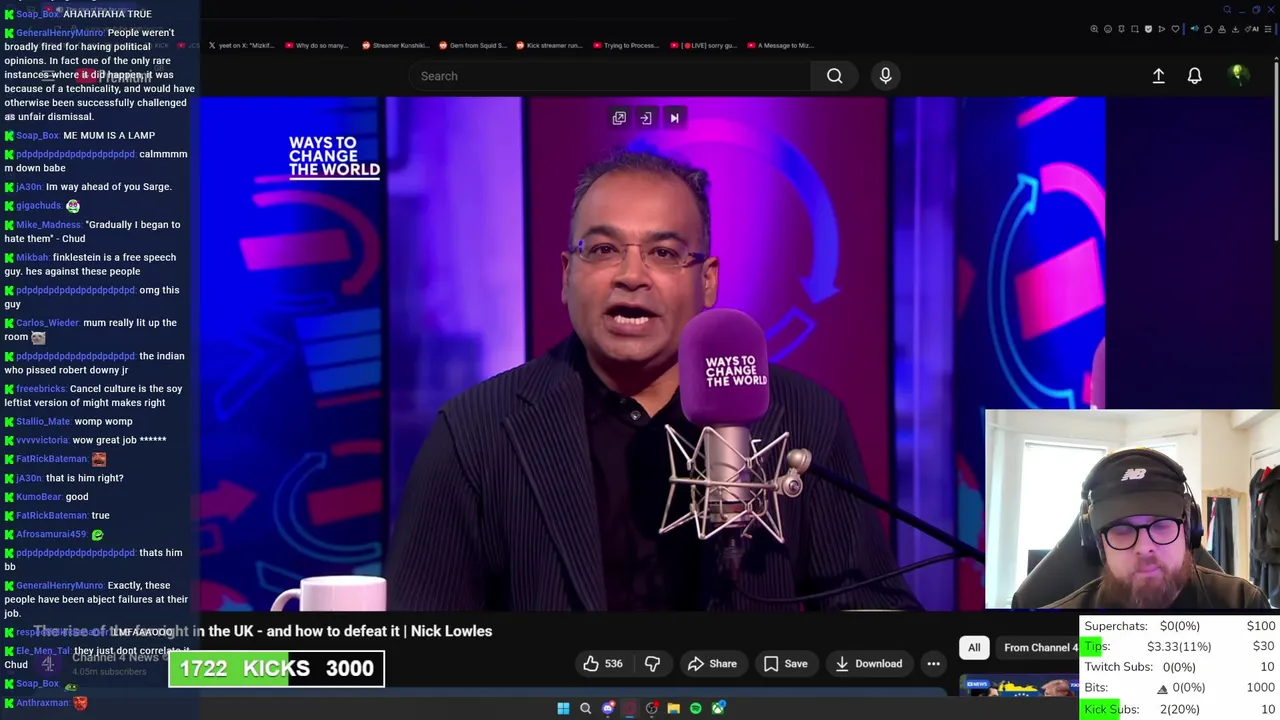Image resolution: width=1280 pixels, height=720 pixels.
Task: Click the chat message 'ME MUM IS A LAMP'
Action: click(109, 136)
